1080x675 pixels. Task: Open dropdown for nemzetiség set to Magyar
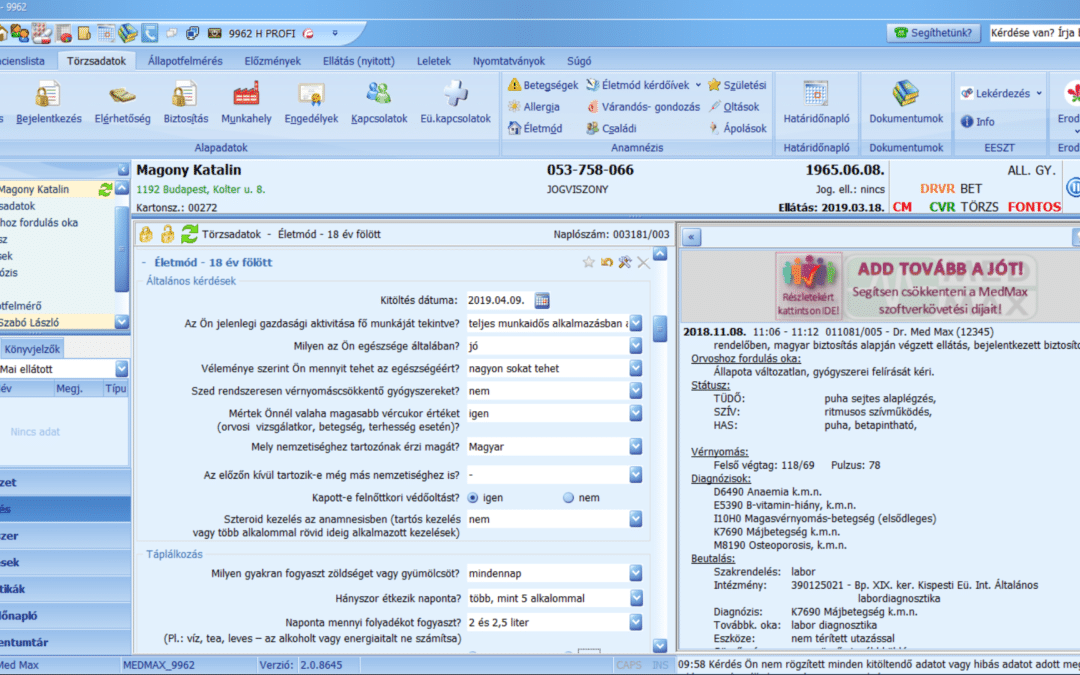pos(635,447)
